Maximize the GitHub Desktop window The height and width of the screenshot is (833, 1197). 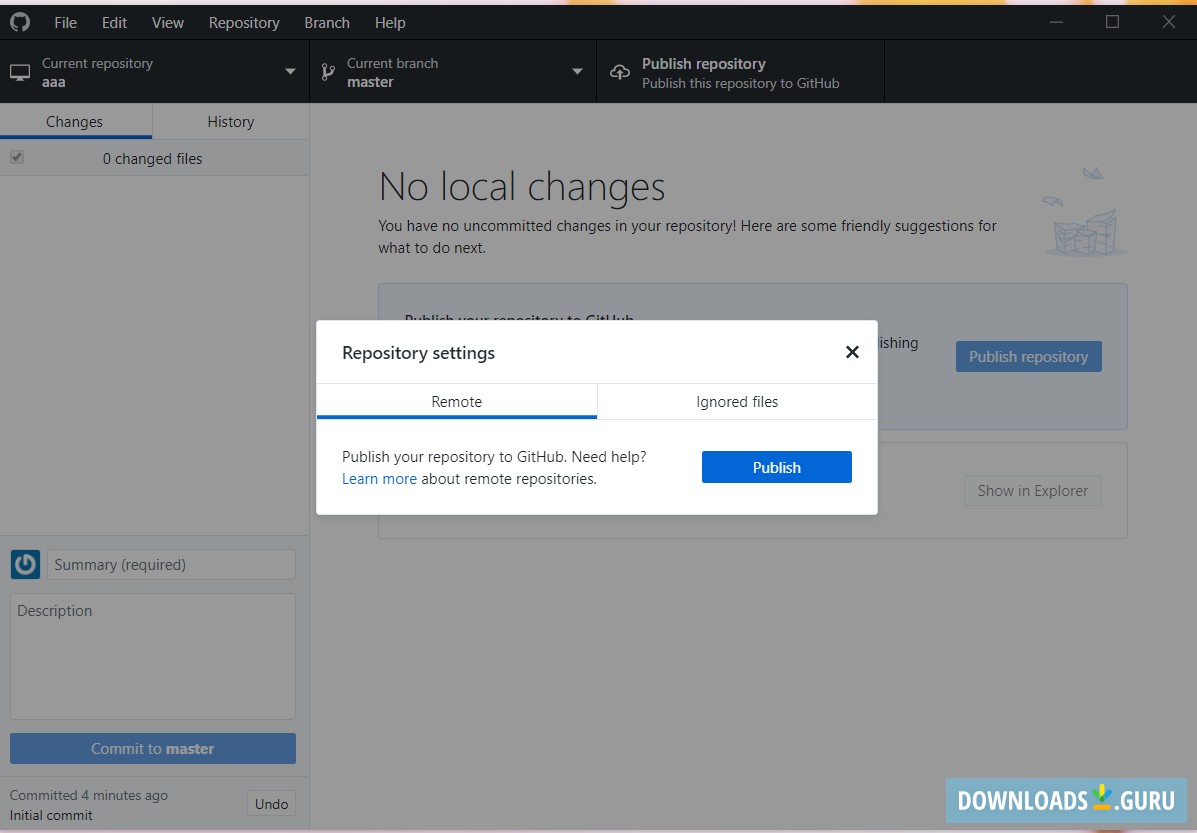coord(1112,22)
